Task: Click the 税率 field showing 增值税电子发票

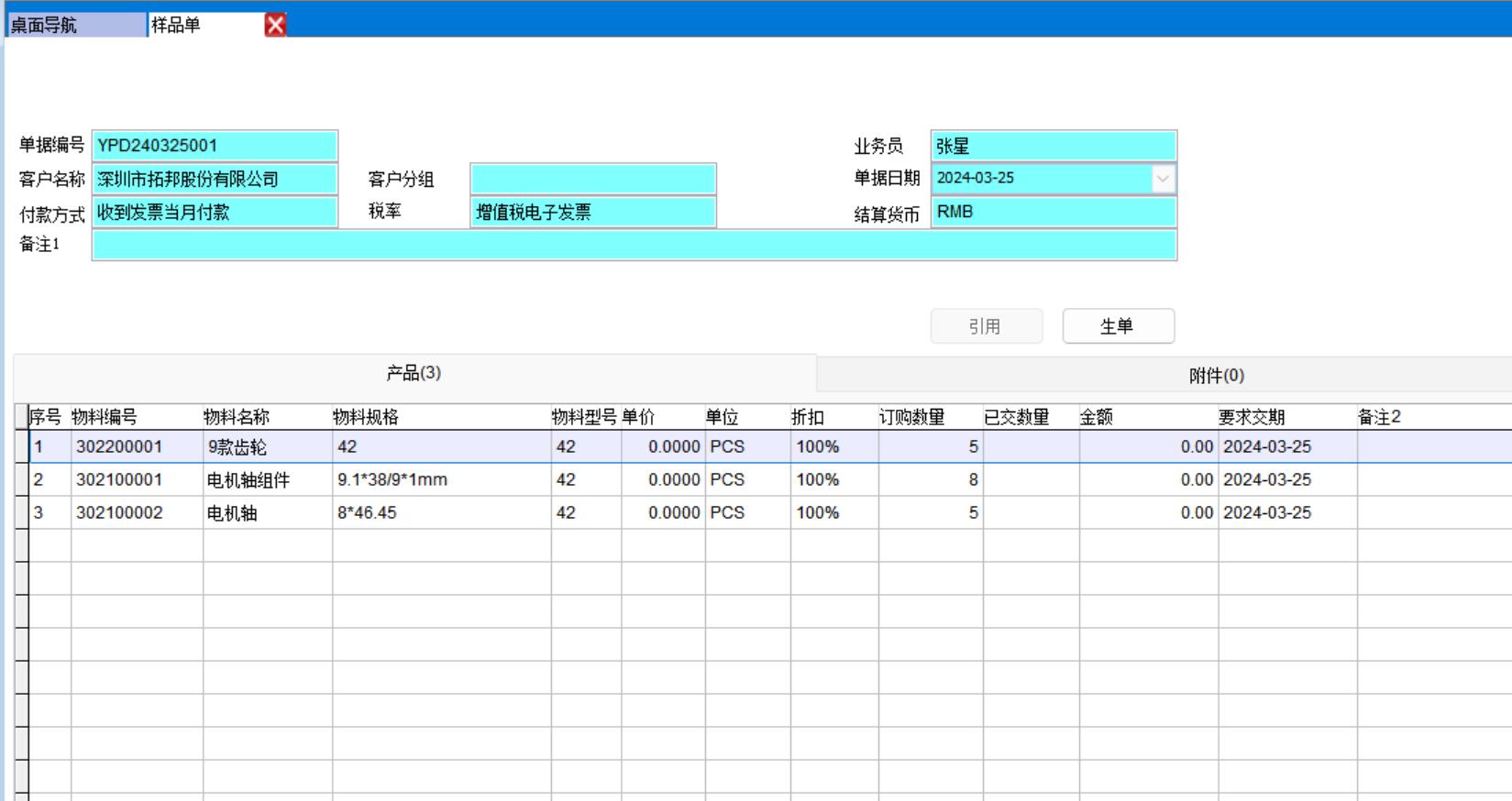Action: click(x=592, y=213)
